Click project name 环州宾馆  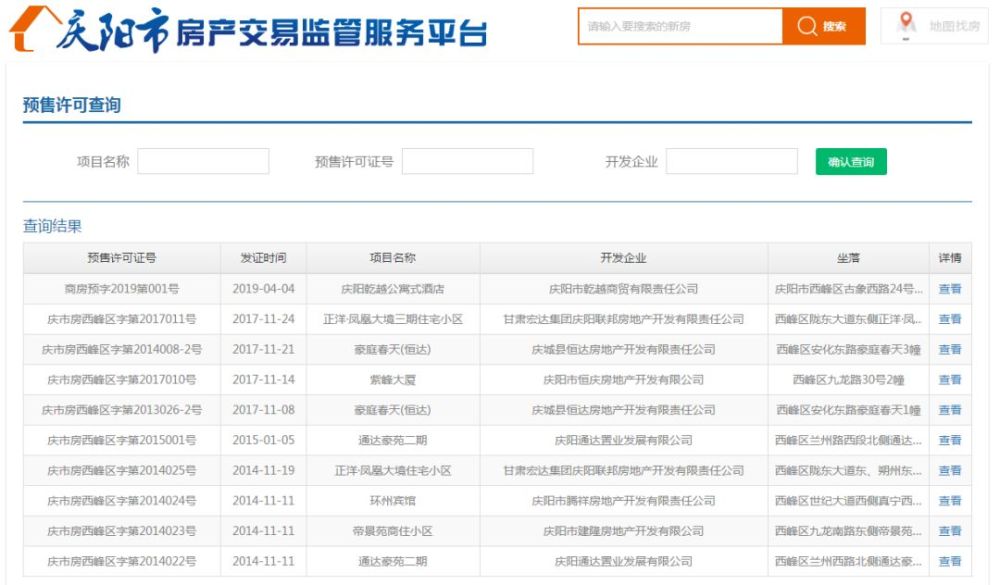click(x=393, y=501)
